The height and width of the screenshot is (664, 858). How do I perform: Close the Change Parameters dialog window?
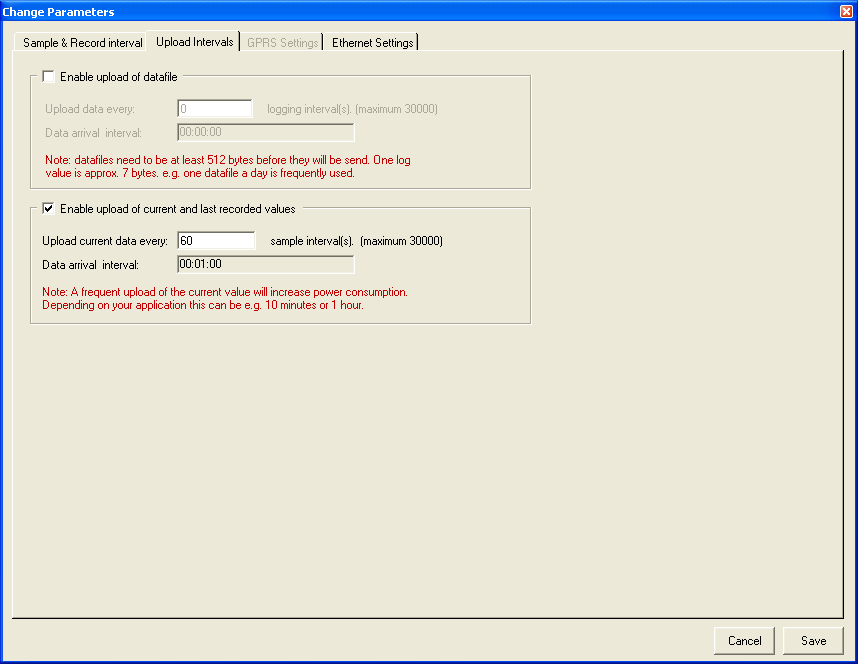click(846, 11)
